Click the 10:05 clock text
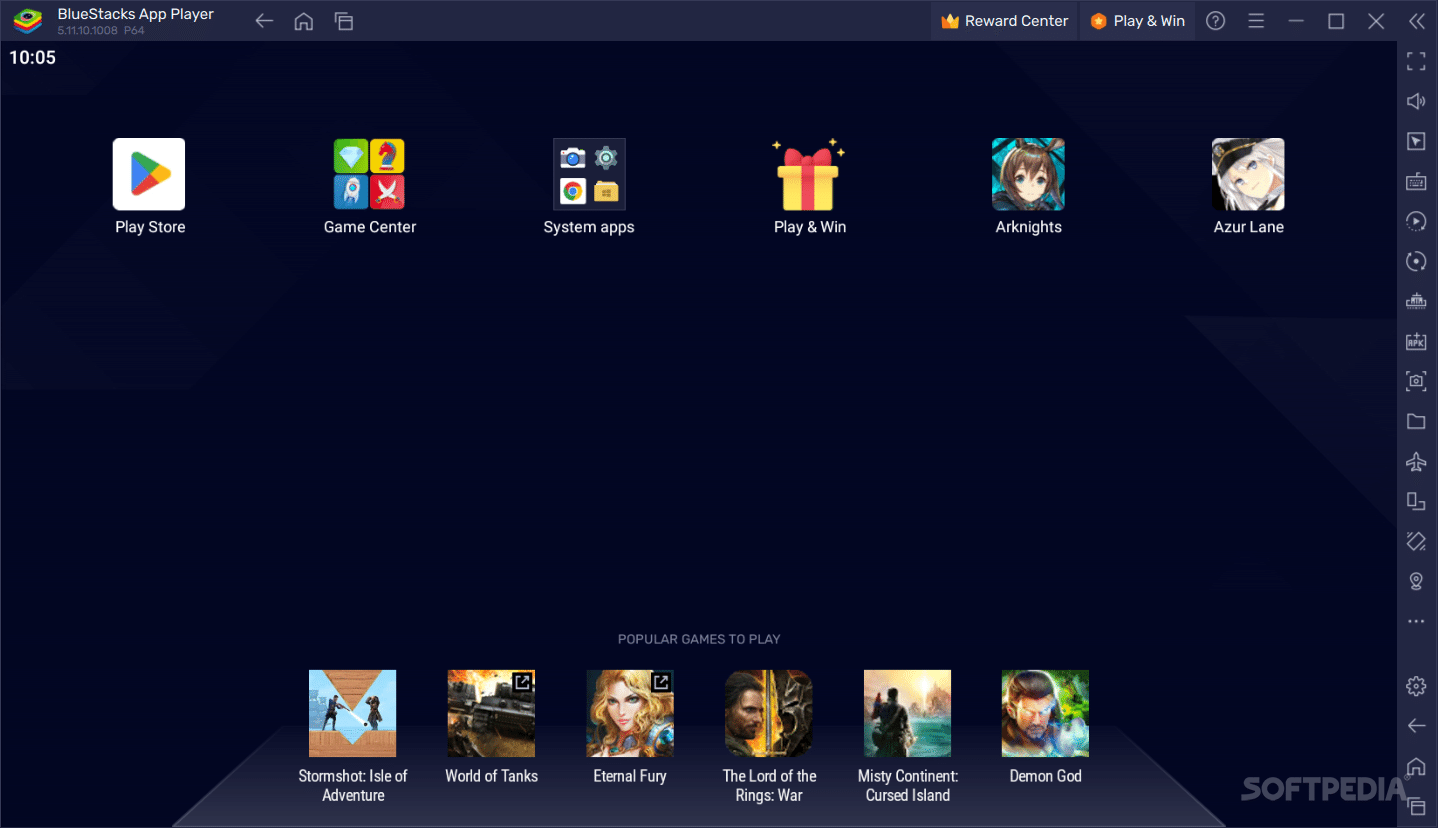 (x=33, y=58)
